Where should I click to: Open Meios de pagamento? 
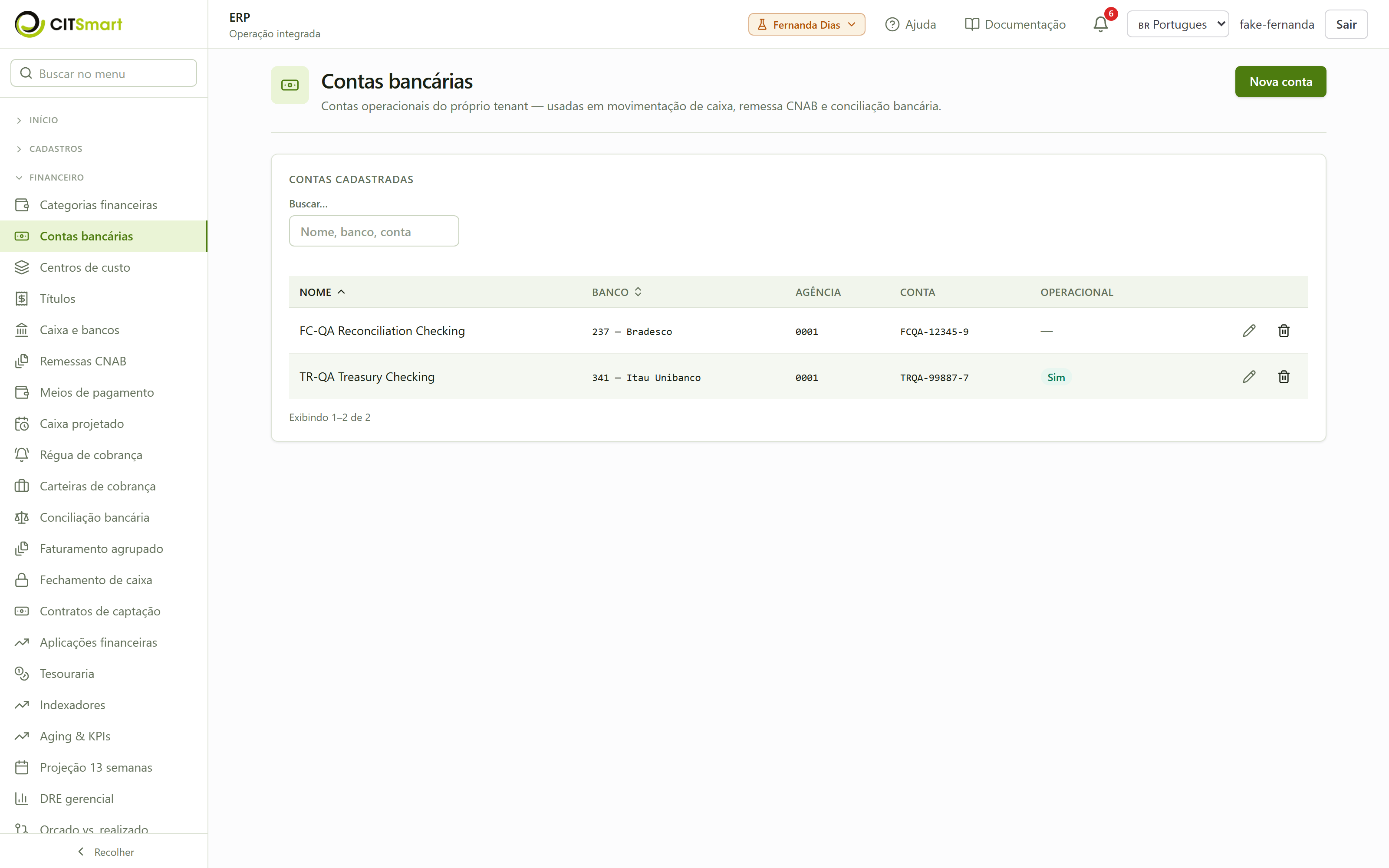coord(104,393)
